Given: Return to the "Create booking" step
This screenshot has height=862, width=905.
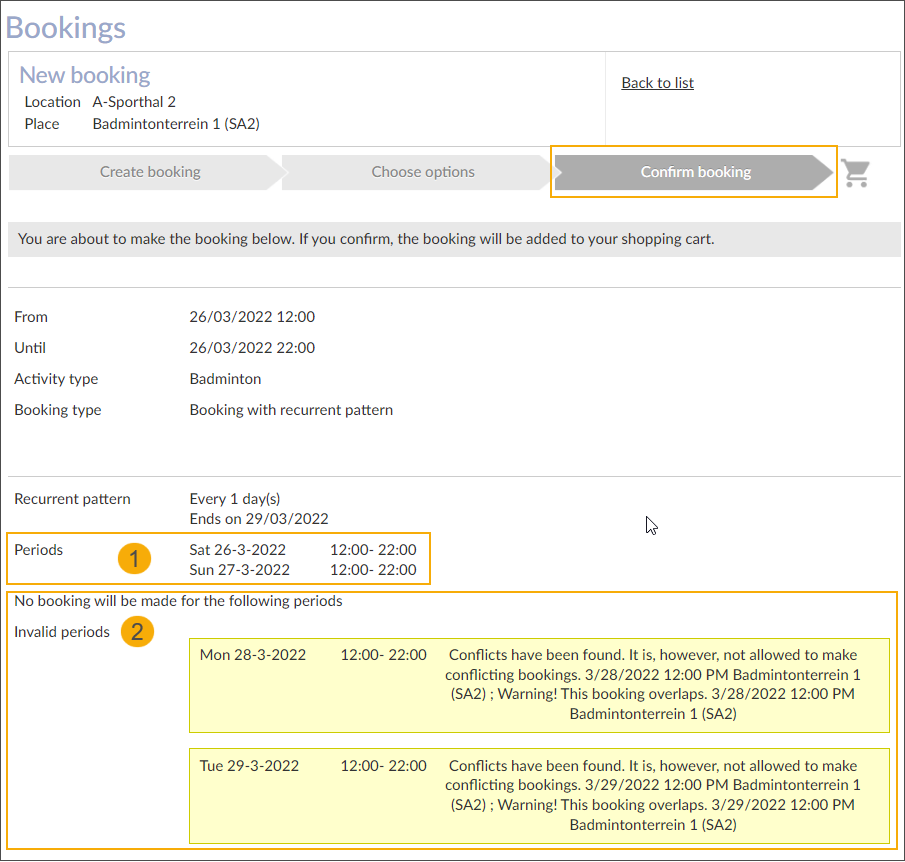Looking at the screenshot, I should (149, 172).
